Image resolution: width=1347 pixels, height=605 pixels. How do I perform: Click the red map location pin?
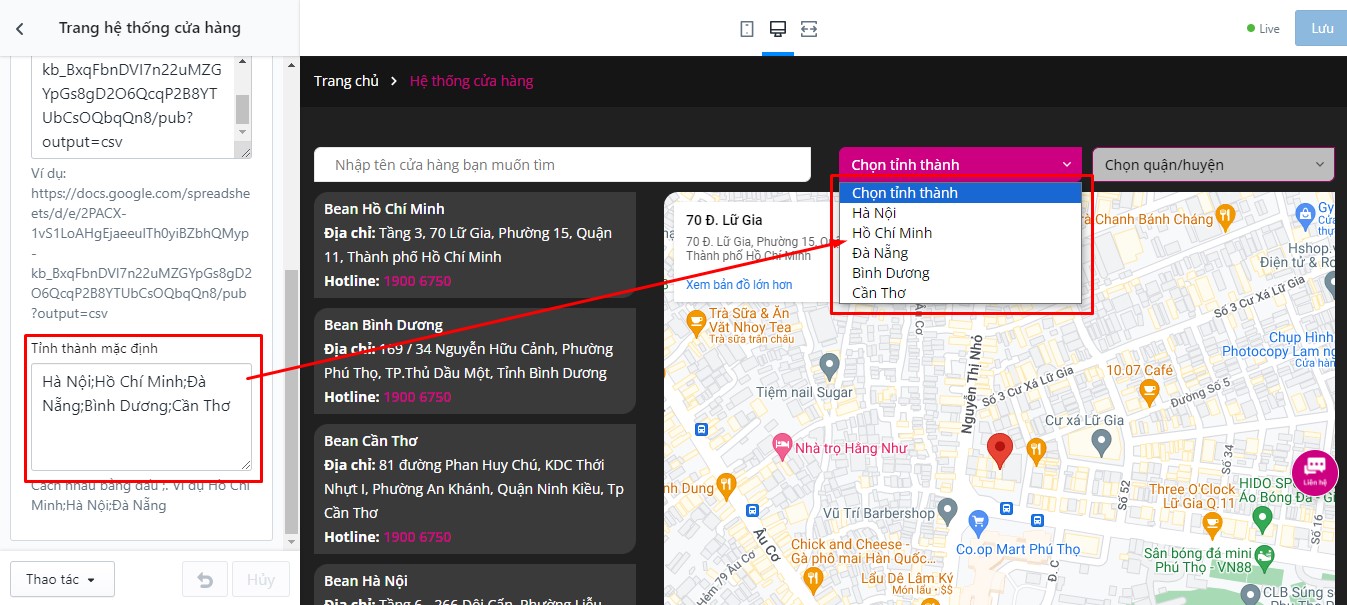pos(999,451)
